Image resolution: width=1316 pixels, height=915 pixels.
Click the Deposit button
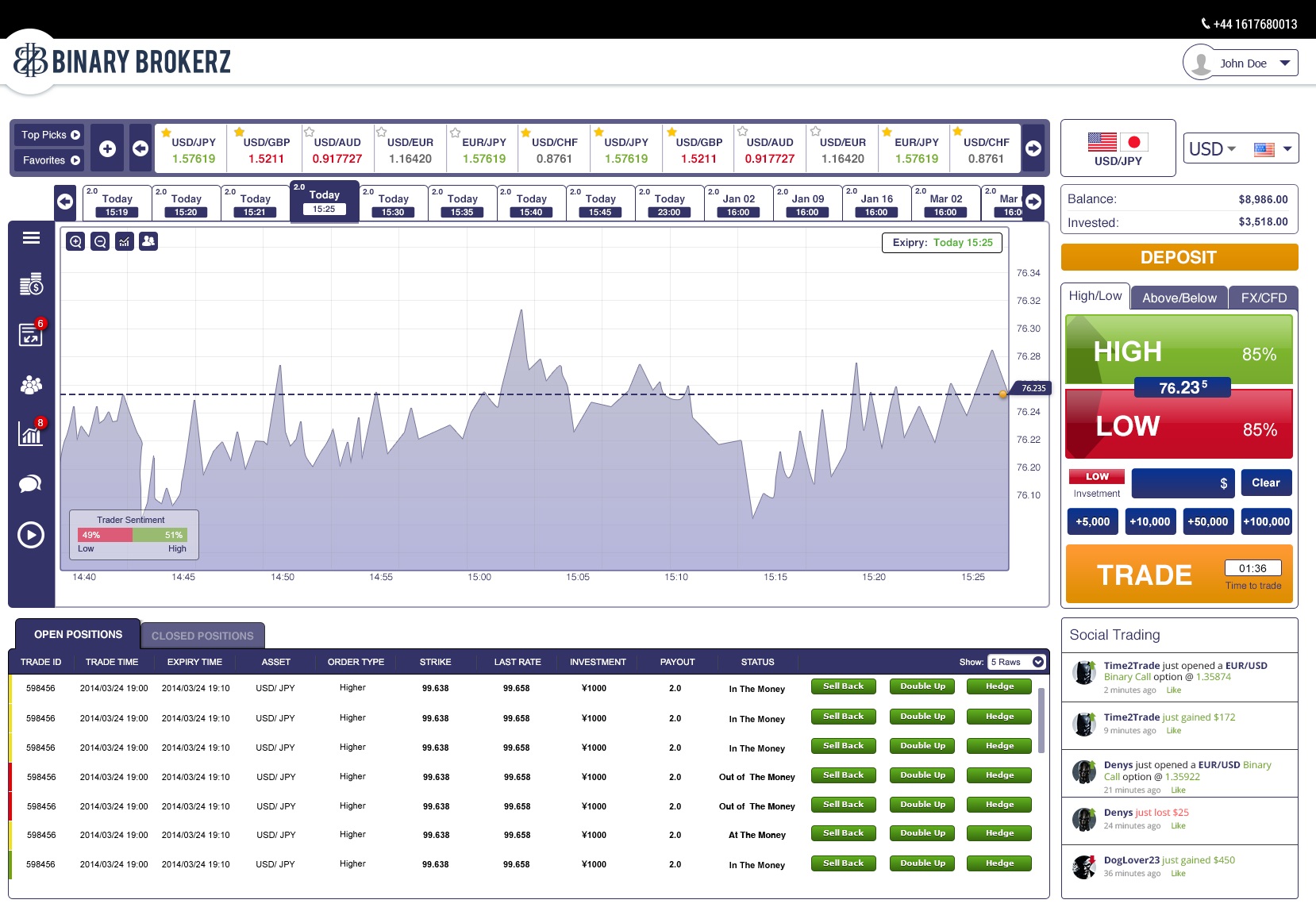tap(1179, 257)
